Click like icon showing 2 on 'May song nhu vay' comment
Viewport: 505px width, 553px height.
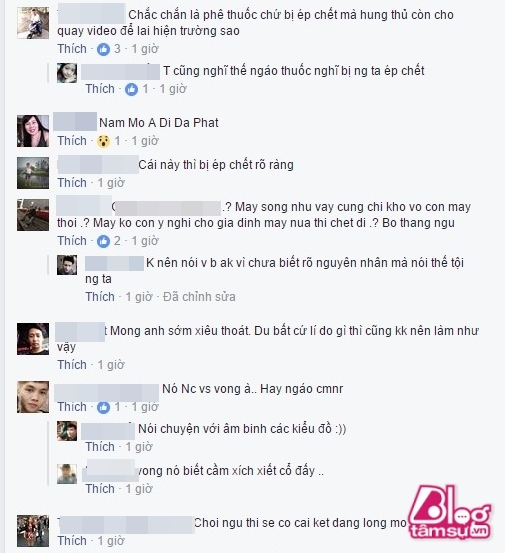click(103, 241)
